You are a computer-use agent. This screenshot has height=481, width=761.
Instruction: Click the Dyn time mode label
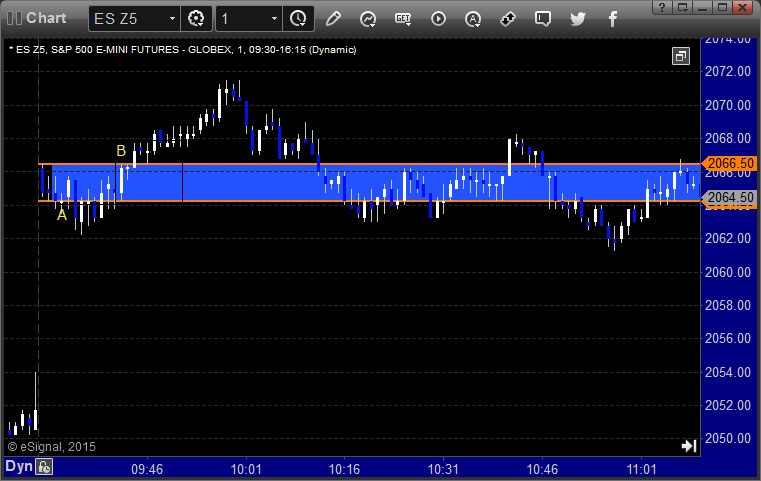tap(19, 466)
